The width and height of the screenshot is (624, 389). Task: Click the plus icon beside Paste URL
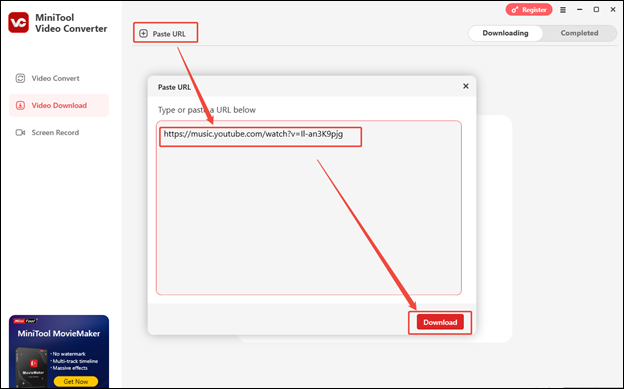pyautogui.click(x=143, y=33)
